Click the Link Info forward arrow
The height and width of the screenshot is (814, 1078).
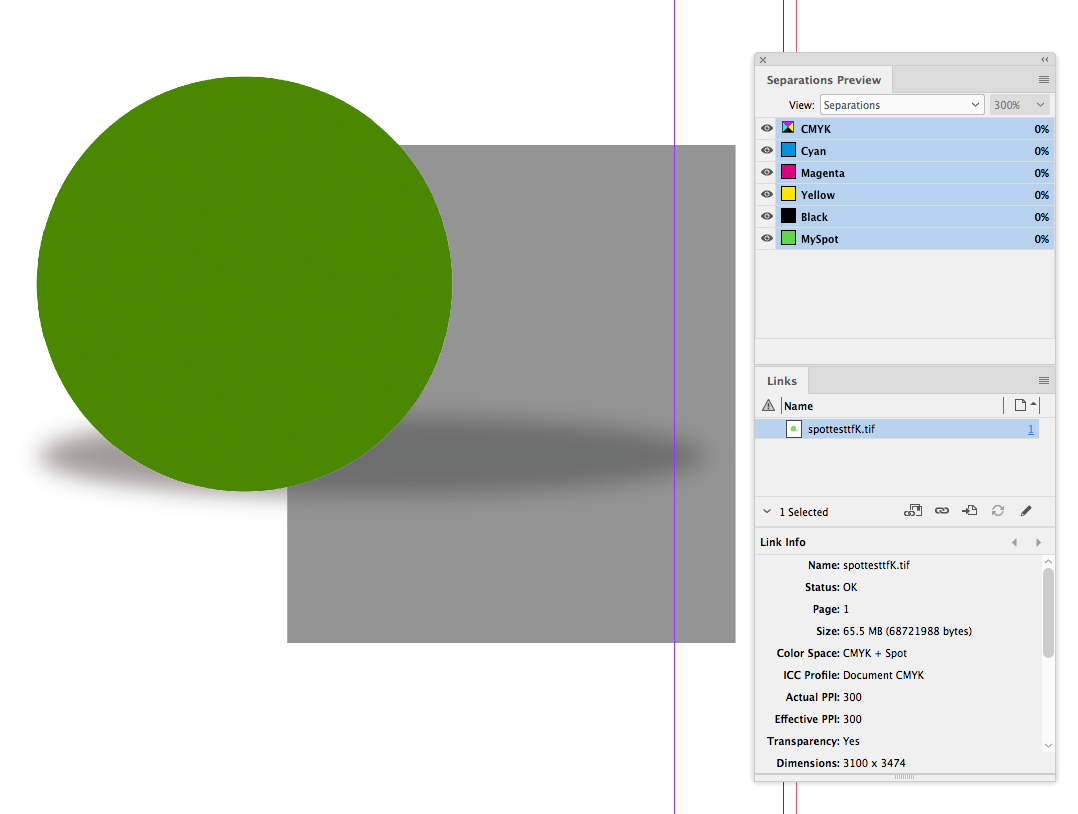1038,541
